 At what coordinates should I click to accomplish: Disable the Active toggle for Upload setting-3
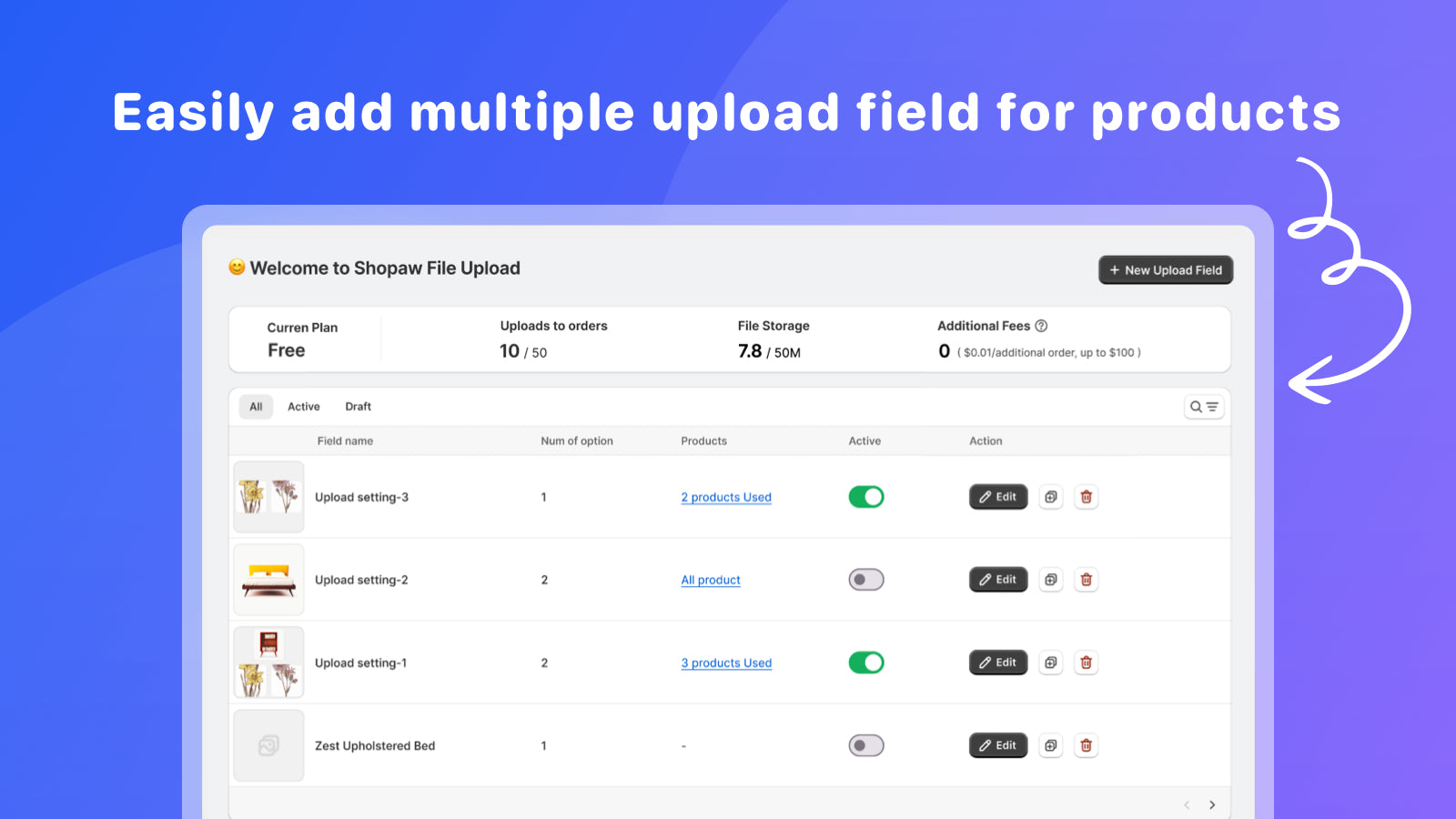865,497
